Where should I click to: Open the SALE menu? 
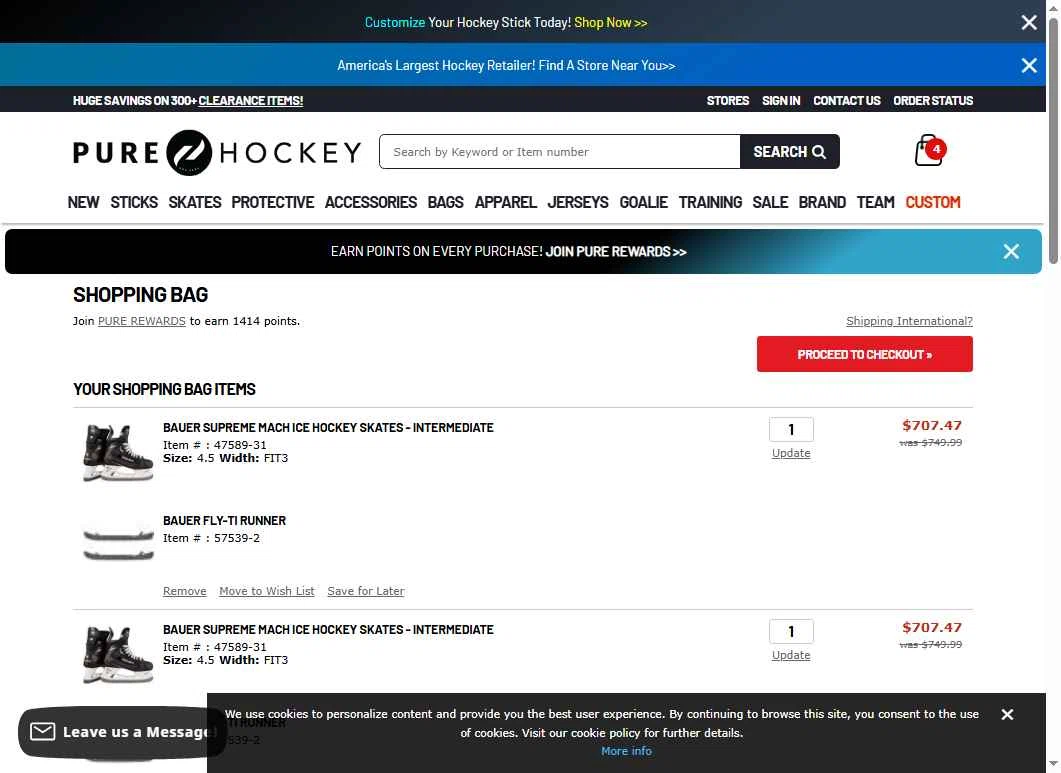(770, 202)
